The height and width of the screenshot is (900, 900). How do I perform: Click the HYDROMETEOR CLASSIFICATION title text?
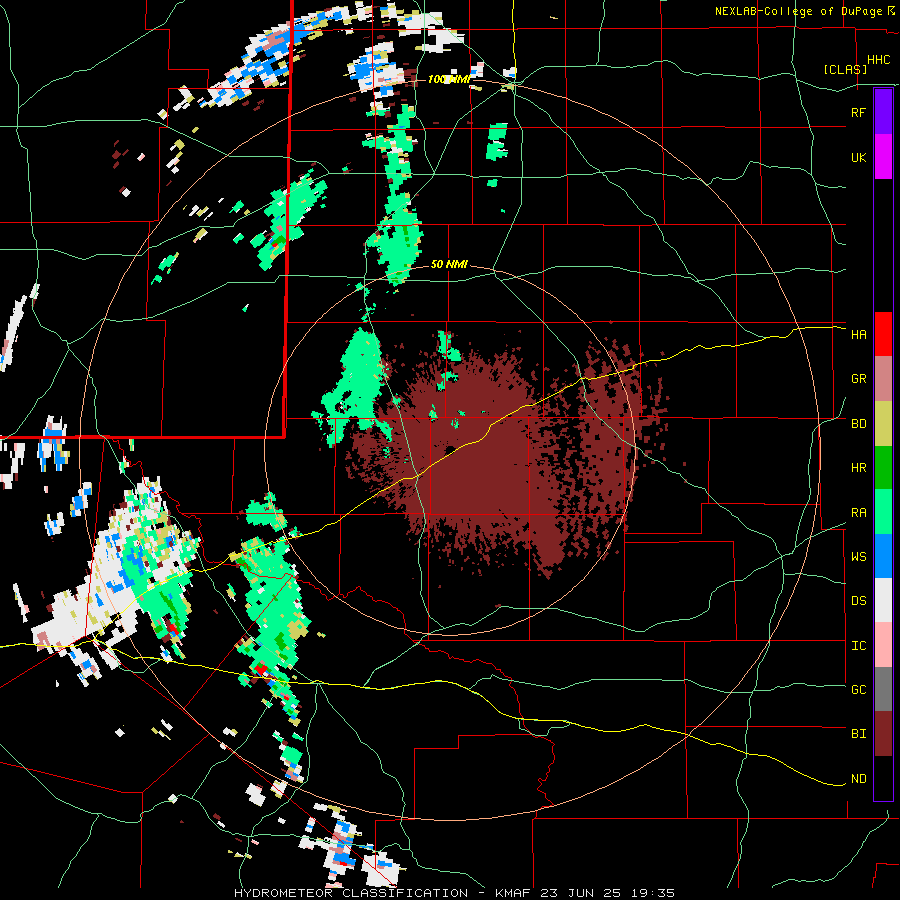351,893
